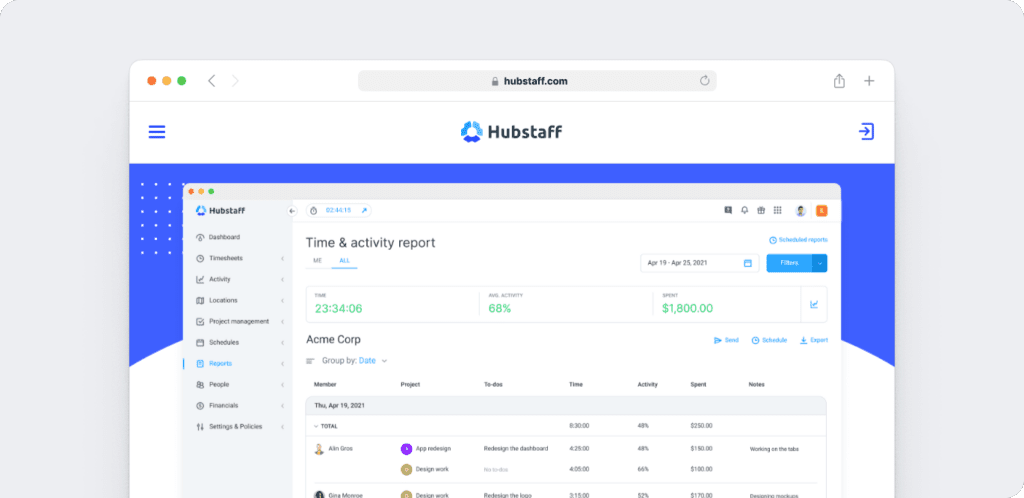
Task: Click the user avatar photo in top bar
Action: pyautogui.click(x=801, y=210)
